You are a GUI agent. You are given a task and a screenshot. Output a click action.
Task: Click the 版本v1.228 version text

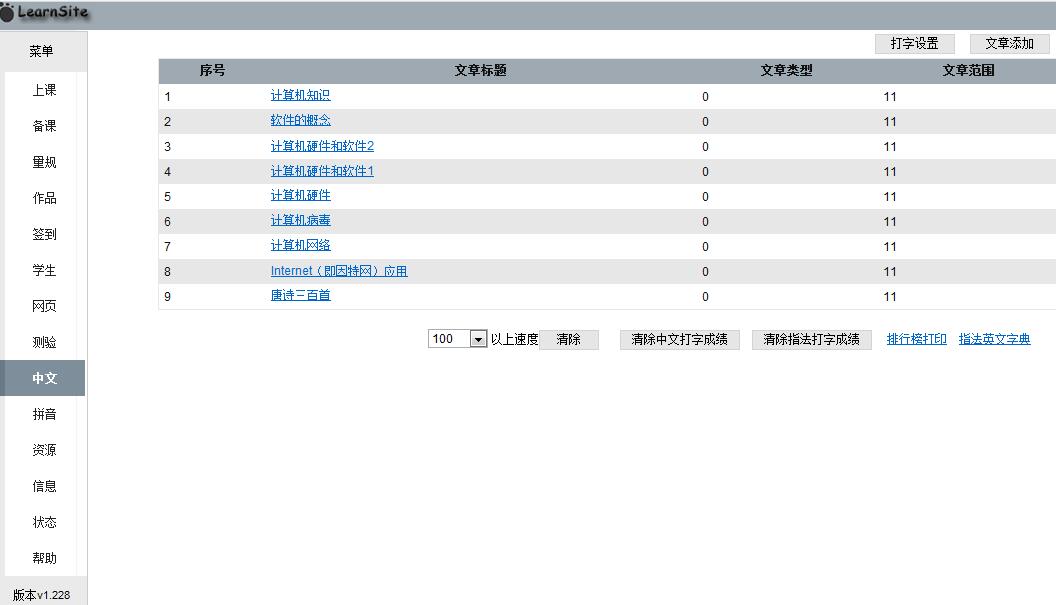[x=42, y=595]
